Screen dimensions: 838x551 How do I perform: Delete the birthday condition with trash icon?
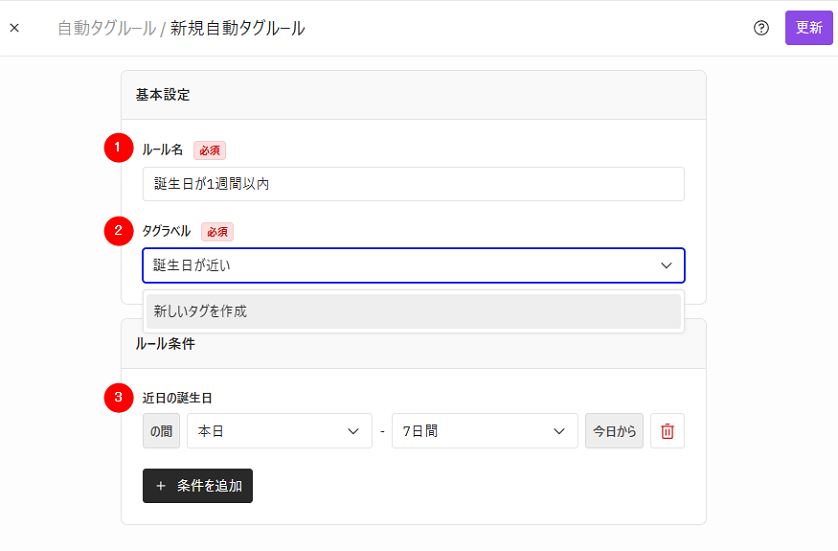pos(667,431)
